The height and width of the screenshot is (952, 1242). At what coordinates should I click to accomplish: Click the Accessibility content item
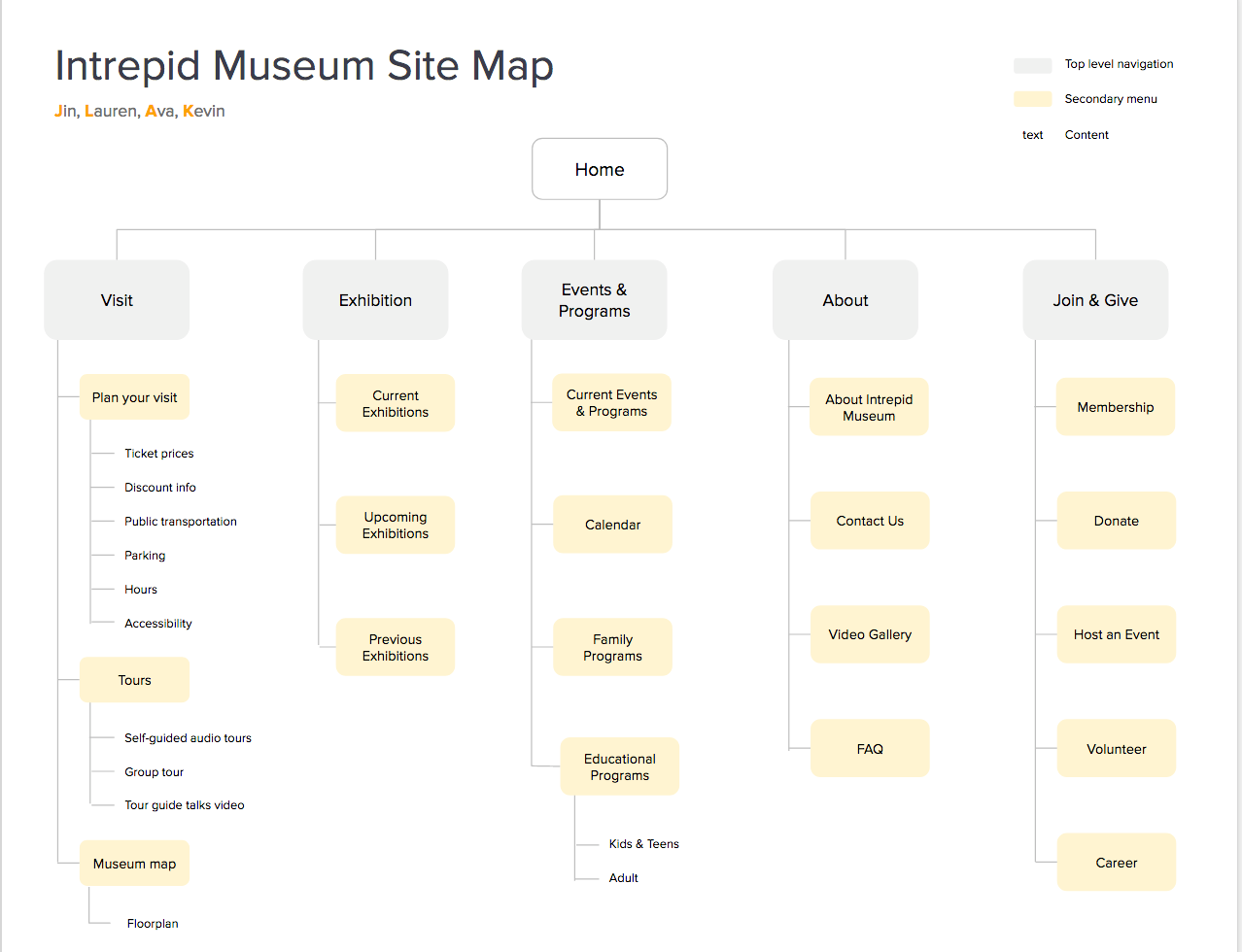click(158, 624)
